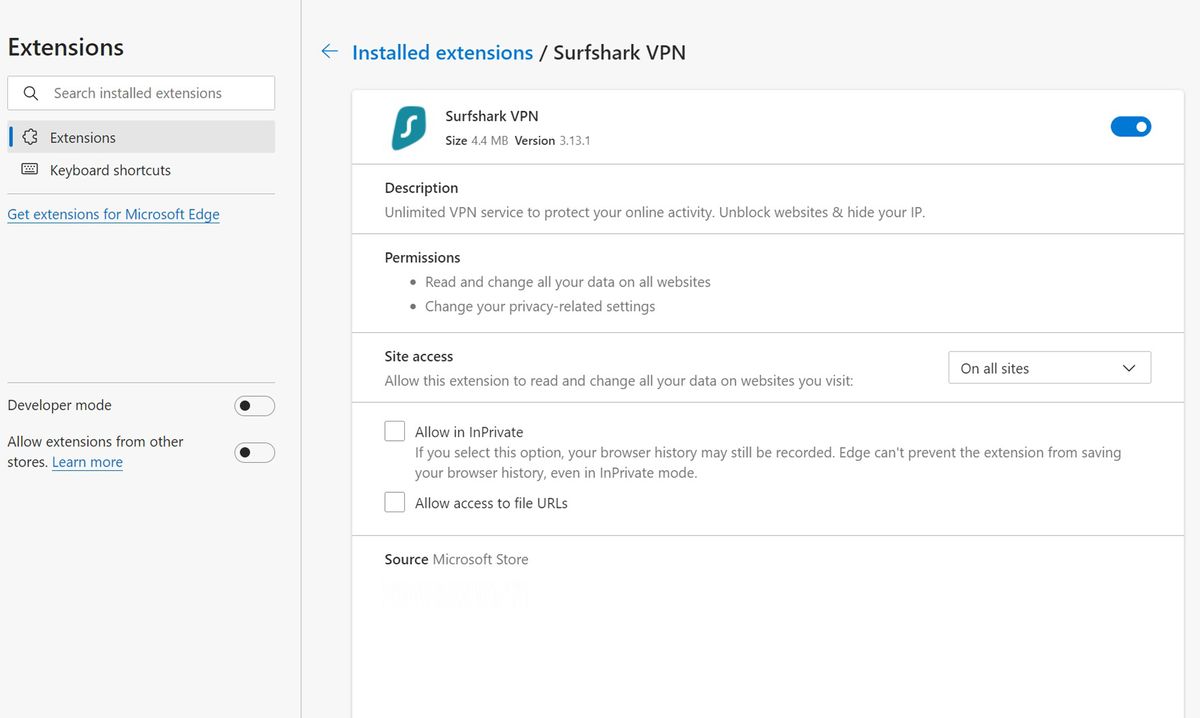Disable the Surfshark VPN extension toggle

[1130, 127]
